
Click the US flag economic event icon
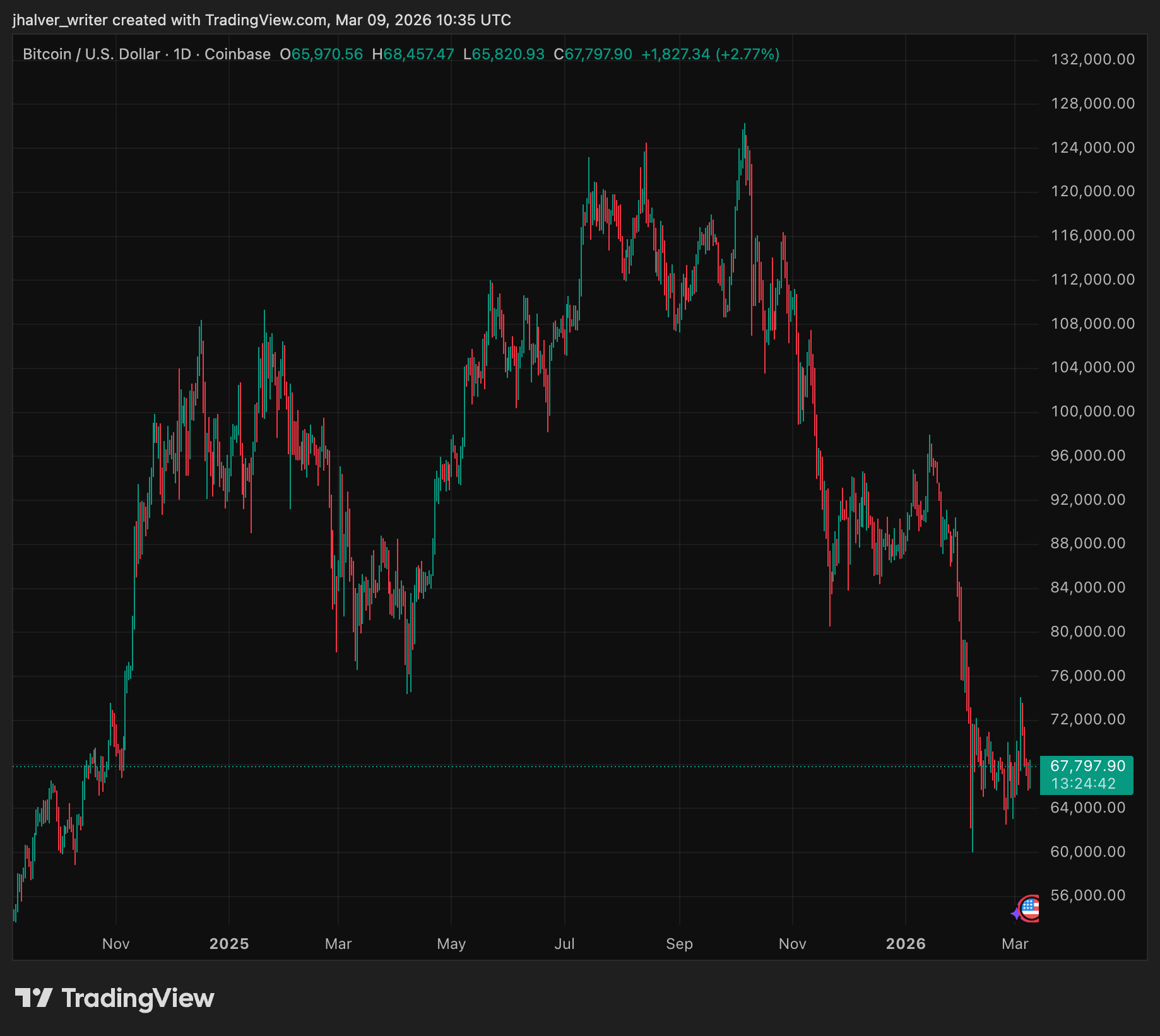1030,909
